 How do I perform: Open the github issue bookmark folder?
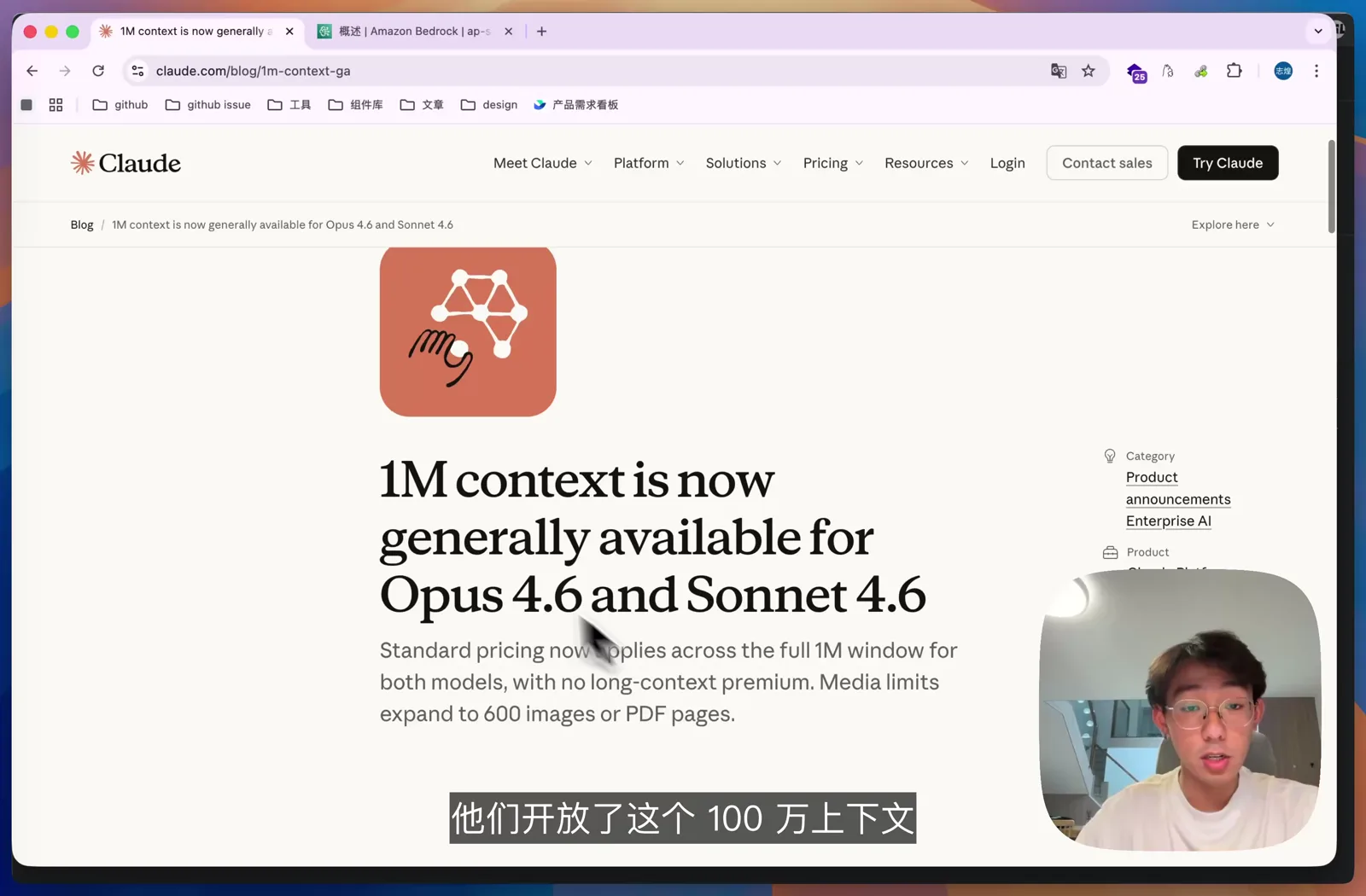[x=208, y=105]
